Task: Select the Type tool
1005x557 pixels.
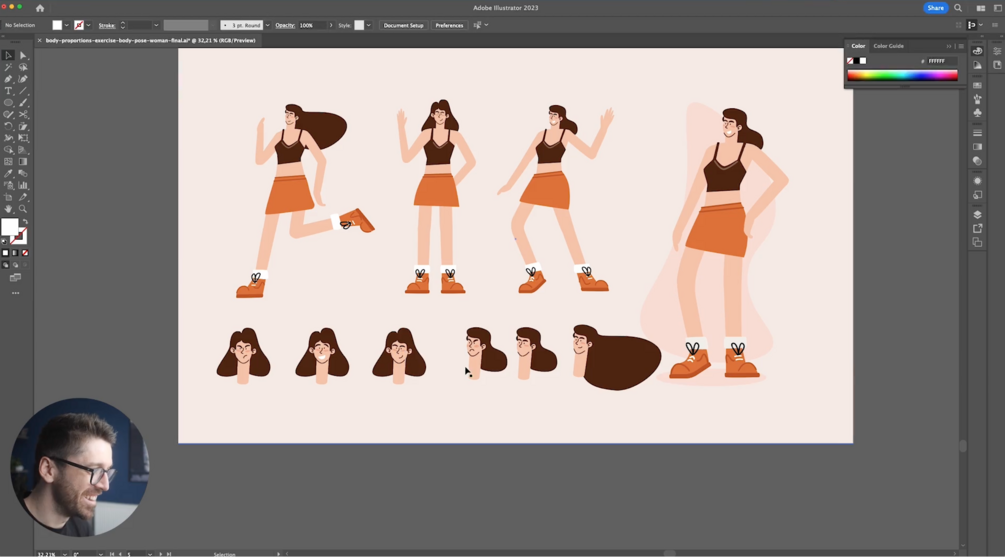Action: pyautogui.click(x=8, y=91)
